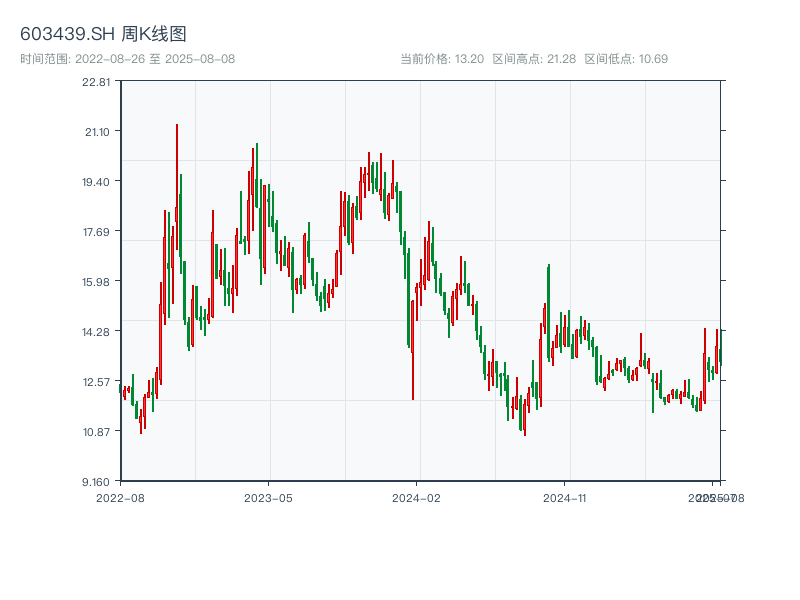Click the chart title 603439.SH 周K线图

(103, 34)
